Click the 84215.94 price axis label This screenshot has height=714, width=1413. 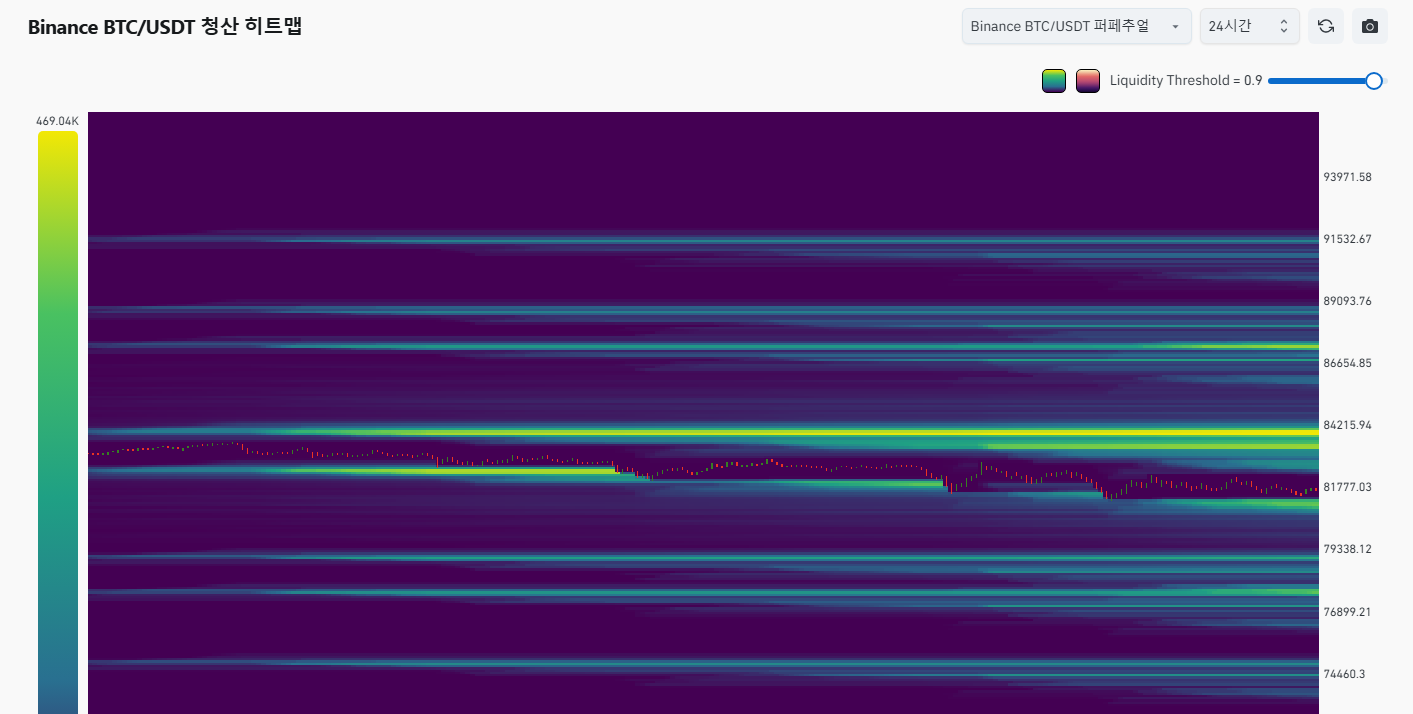coord(1348,425)
